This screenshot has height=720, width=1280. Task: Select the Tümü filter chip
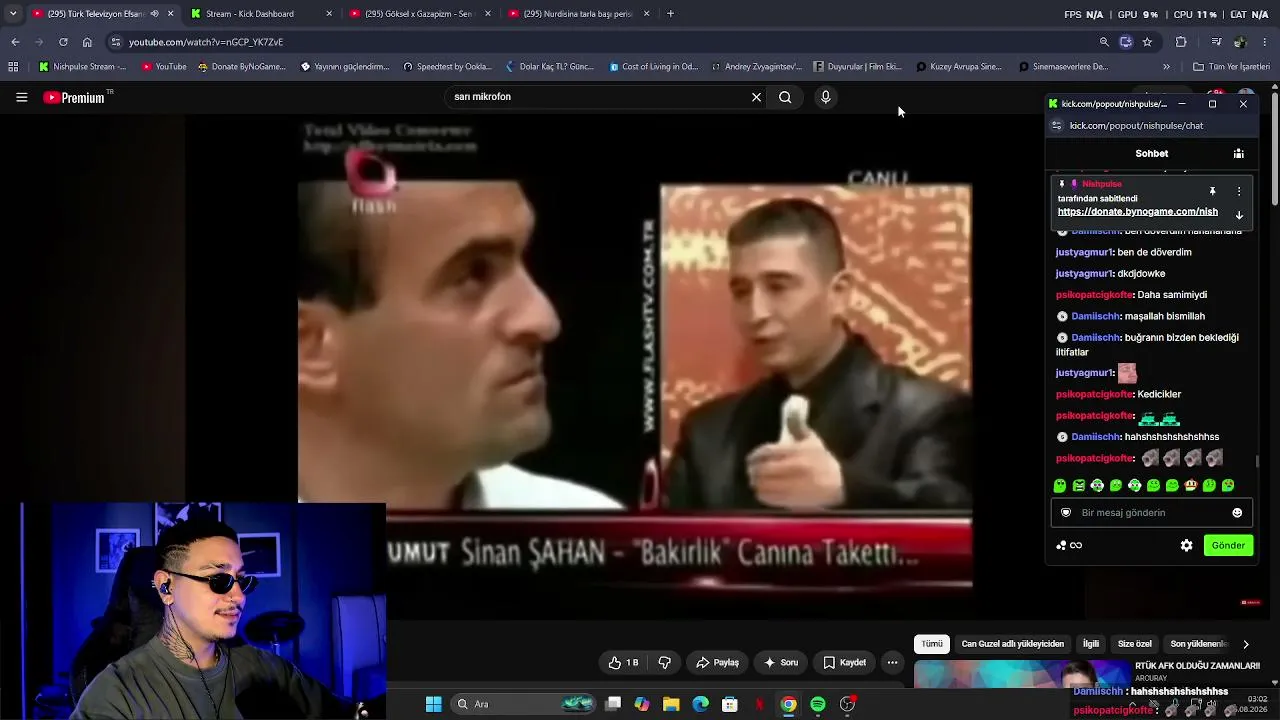[932, 644]
